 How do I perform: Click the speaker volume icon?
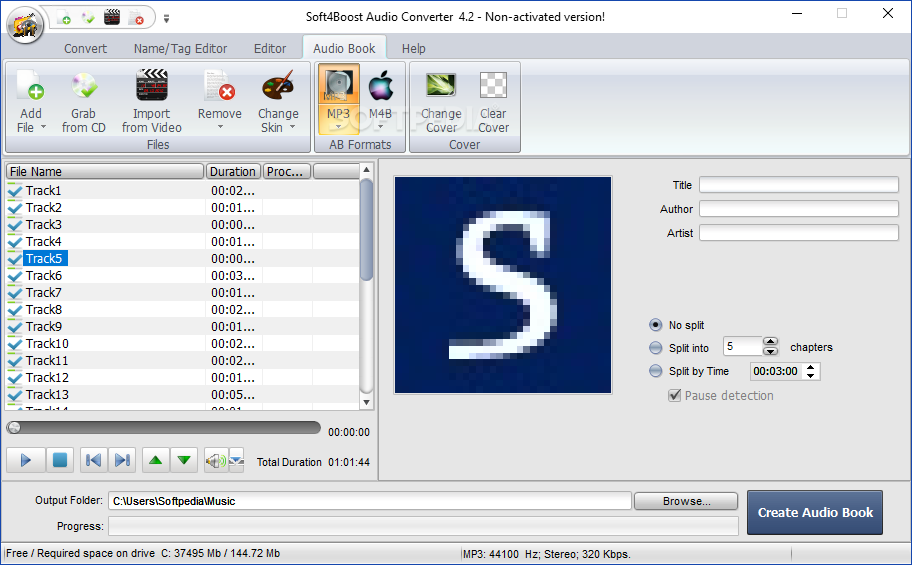(216, 461)
